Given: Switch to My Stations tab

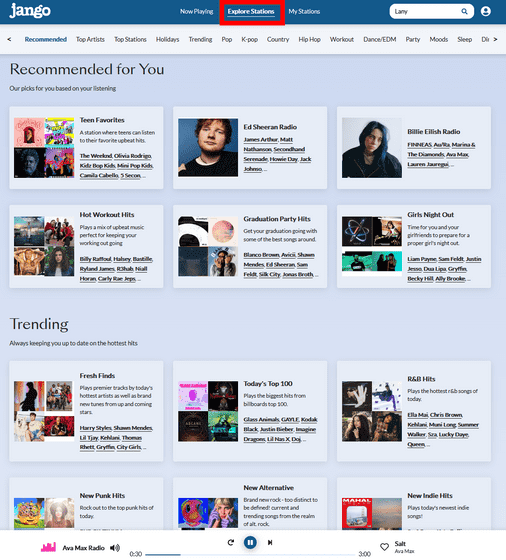Looking at the screenshot, I should point(304,11).
